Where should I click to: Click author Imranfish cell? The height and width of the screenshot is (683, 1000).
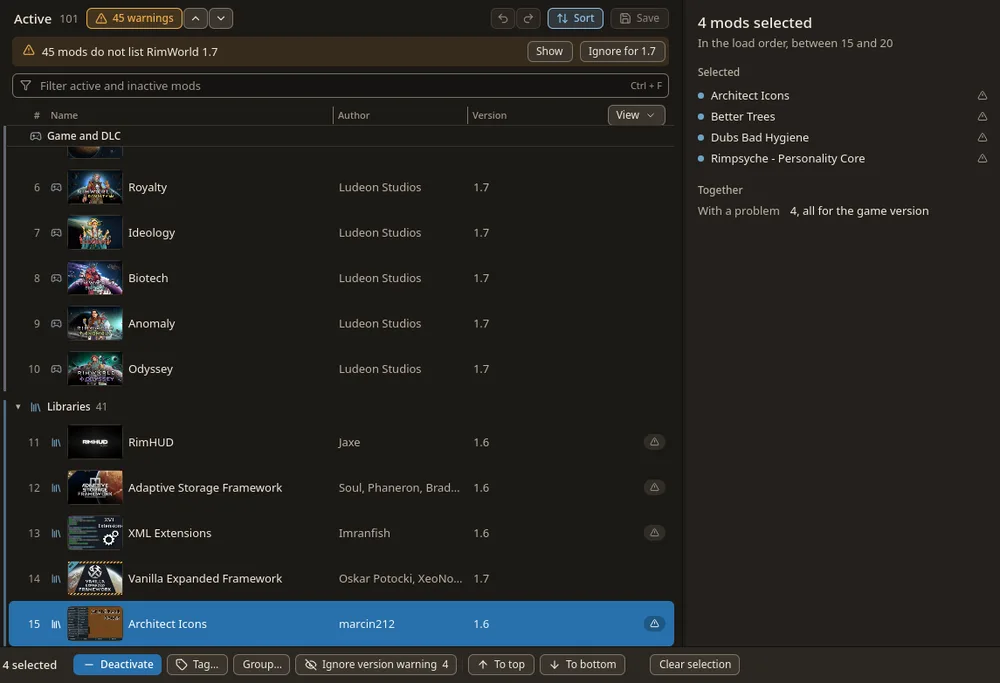pos(364,532)
